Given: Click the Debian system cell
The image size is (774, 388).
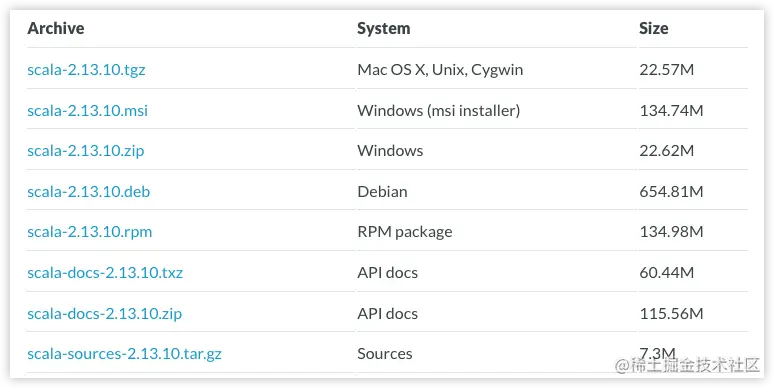Looking at the screenshot, I should (383, 192).
